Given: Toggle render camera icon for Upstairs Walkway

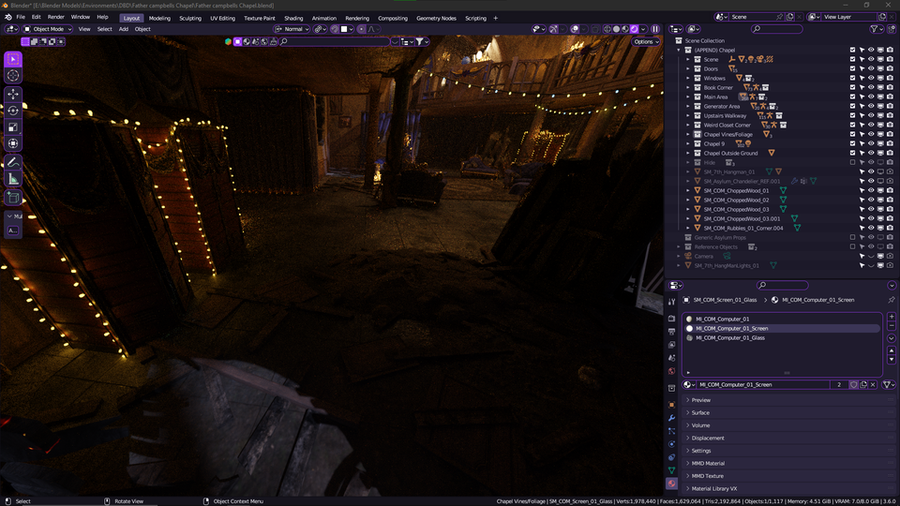Looking at the screenshot, I should pos(890,116).
